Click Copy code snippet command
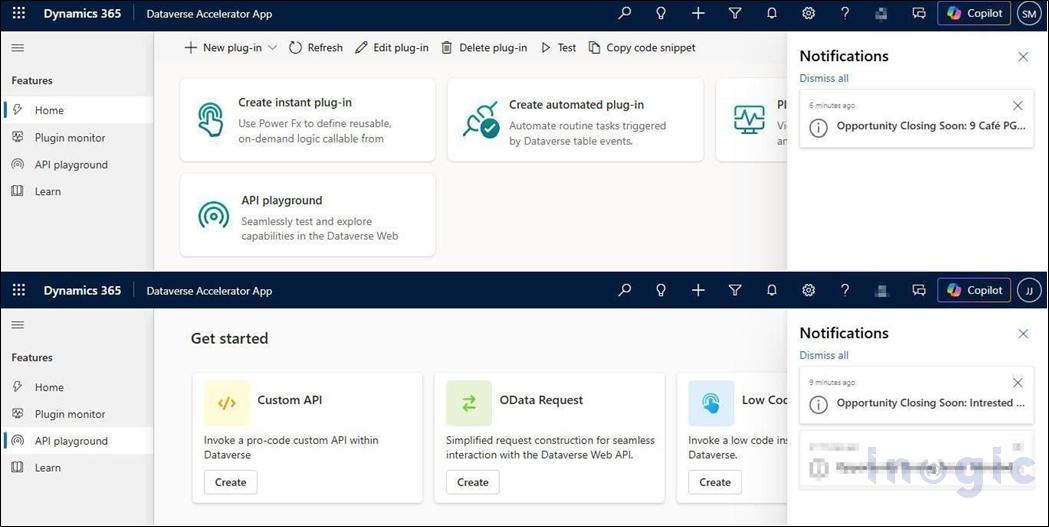The width and height of the screenshot is (1049, 527). click(642, 48)
